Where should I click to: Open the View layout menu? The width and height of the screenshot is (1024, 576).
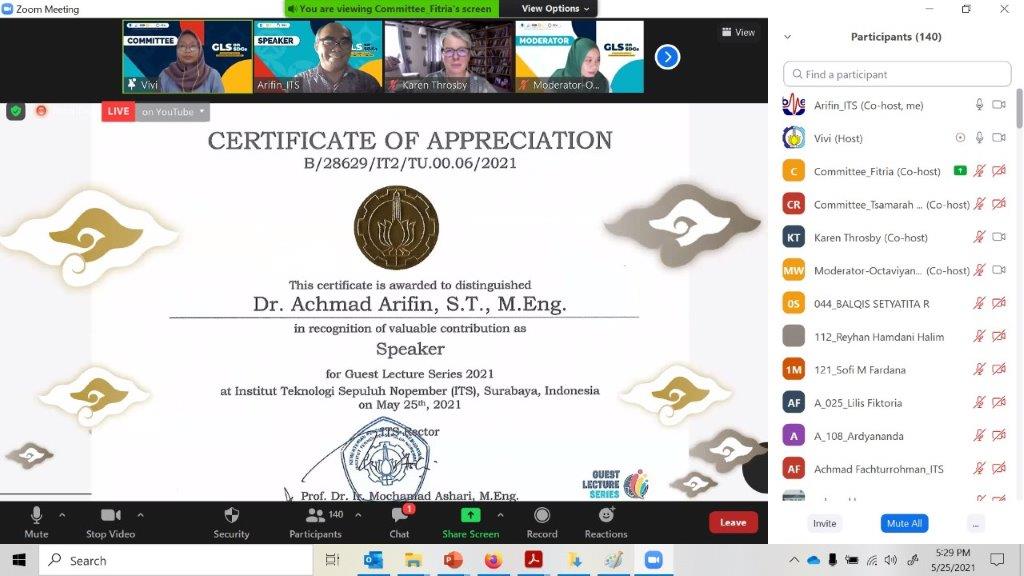tap(739, 32)
